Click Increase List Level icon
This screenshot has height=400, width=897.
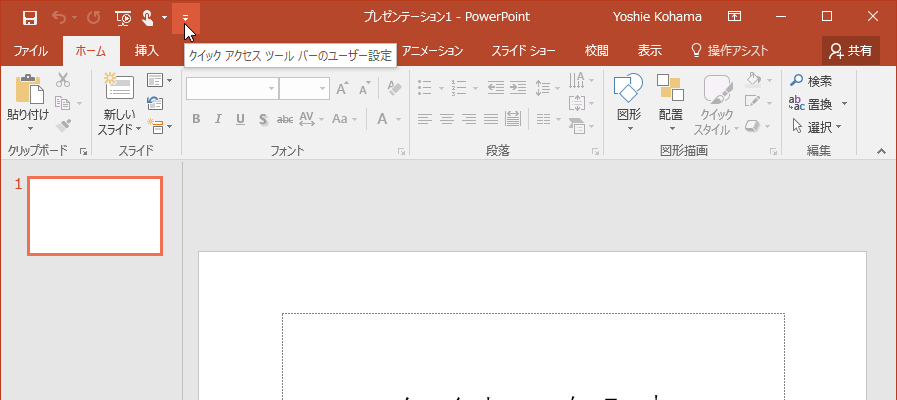pyautogui.click(x=518, y=88)
